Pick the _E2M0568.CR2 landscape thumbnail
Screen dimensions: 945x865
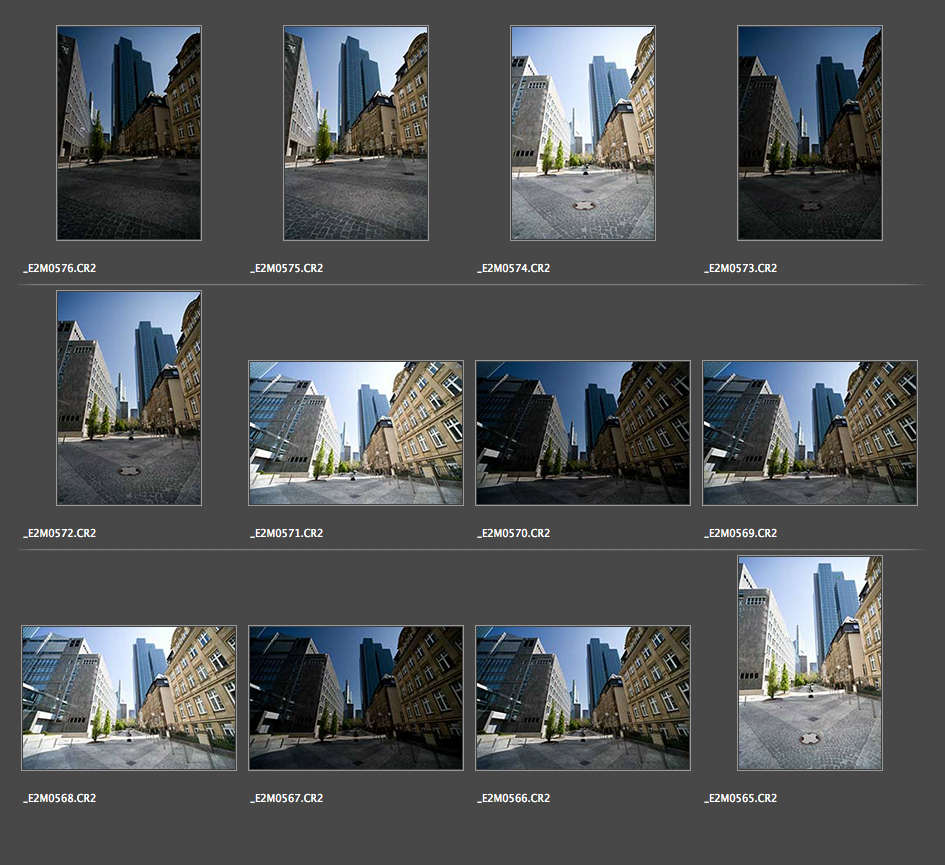pos(129,698)
